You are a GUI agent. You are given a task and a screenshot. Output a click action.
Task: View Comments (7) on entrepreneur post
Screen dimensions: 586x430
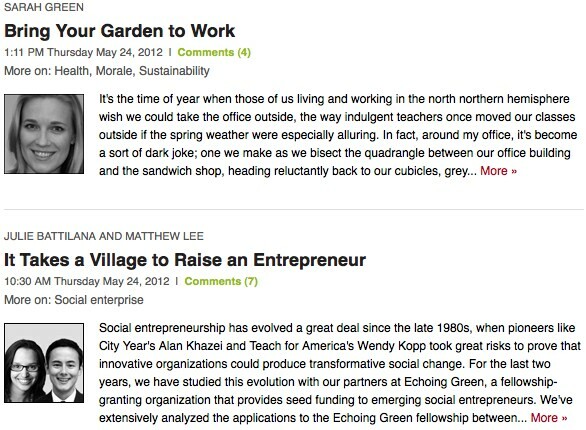(x=221, y=281)
